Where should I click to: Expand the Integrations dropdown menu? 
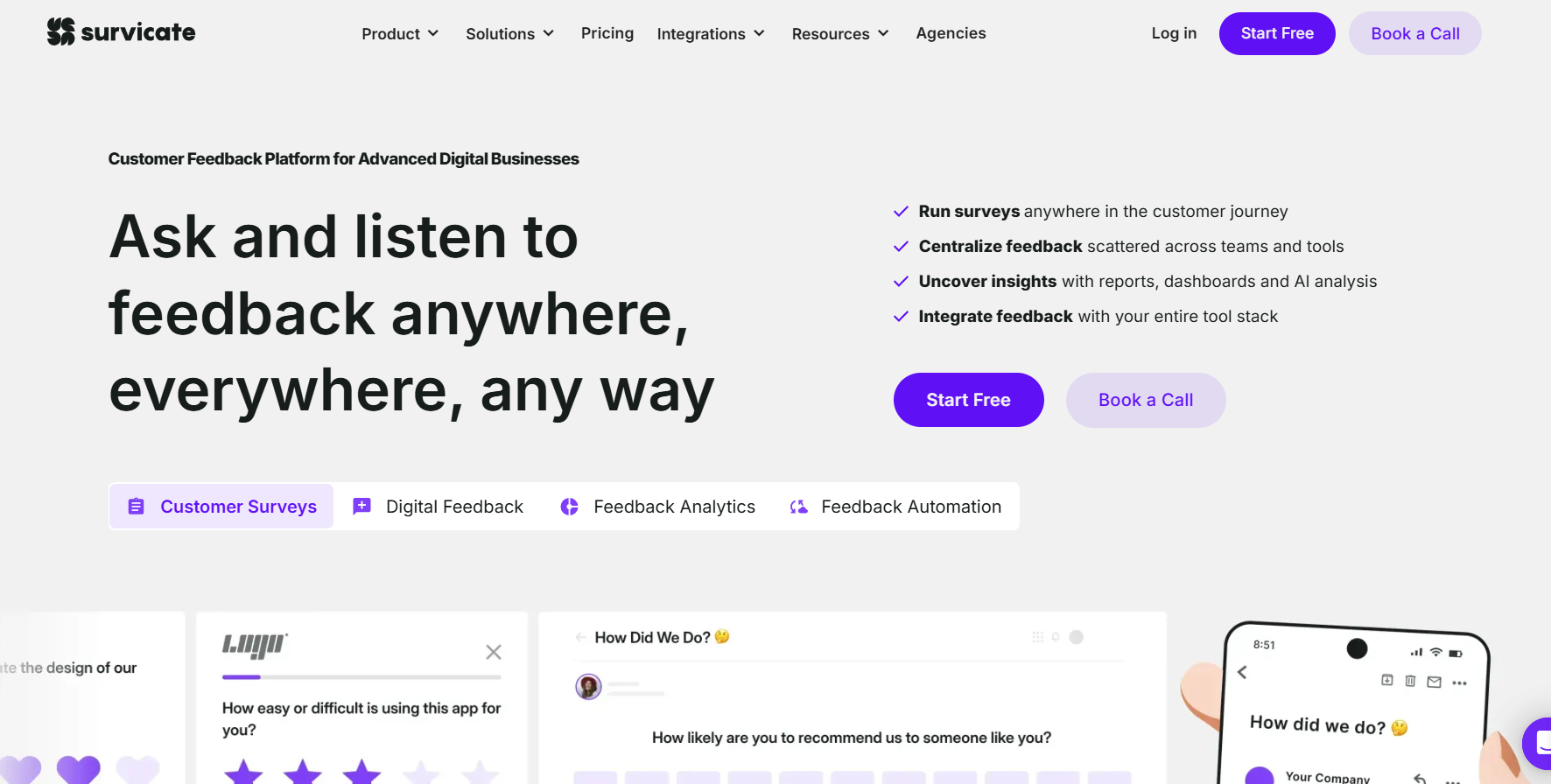coord(711,33)
